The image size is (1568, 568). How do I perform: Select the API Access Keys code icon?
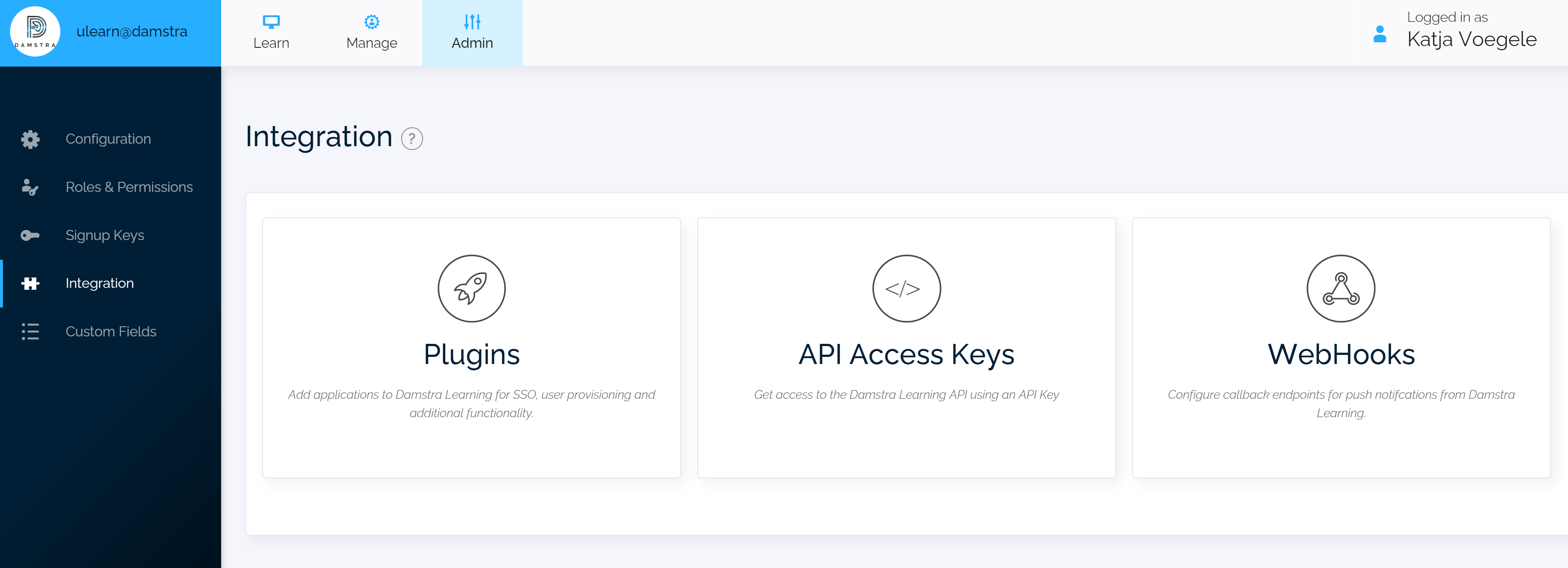[x=906, y=289]
